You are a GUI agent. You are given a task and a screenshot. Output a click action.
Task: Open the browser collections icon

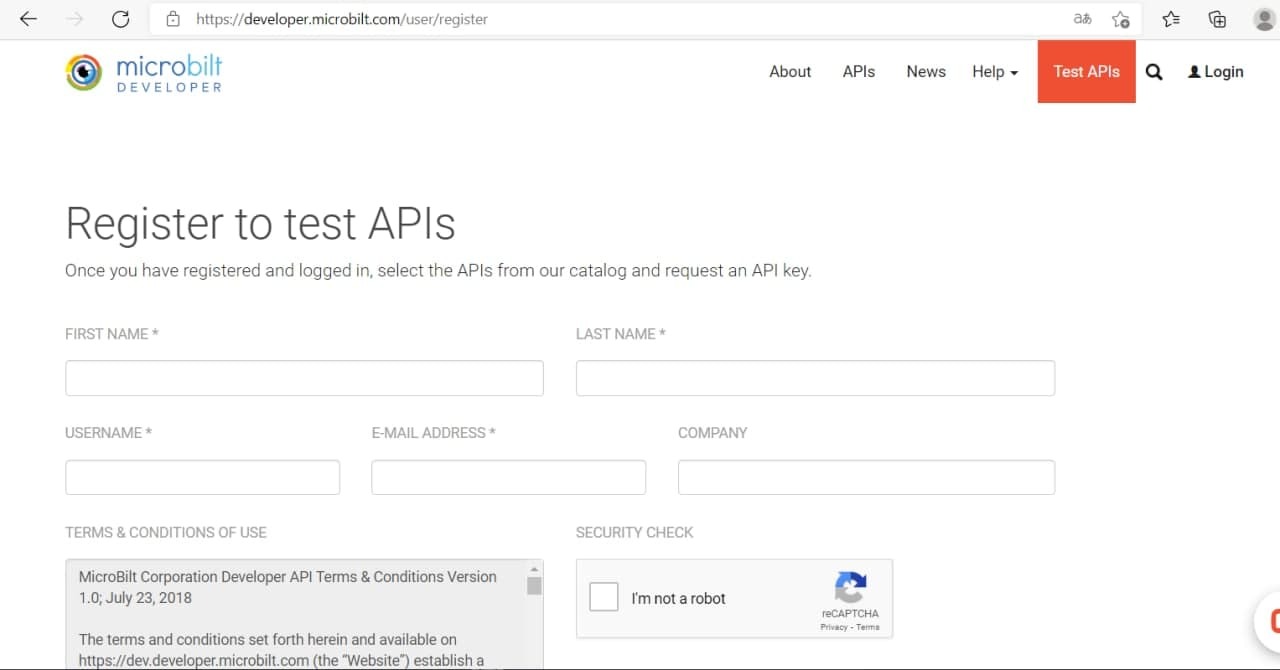(x=1217, y=19)
